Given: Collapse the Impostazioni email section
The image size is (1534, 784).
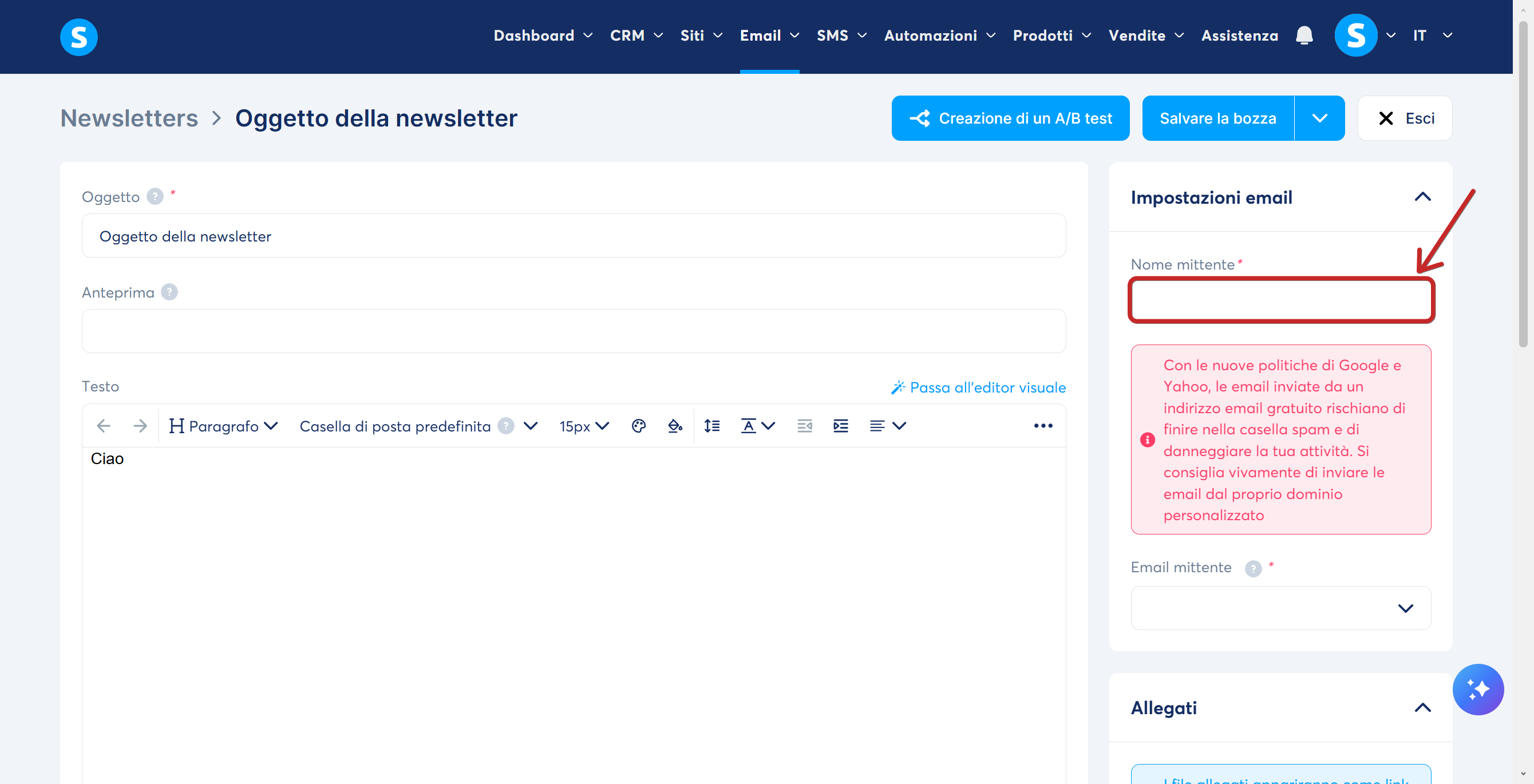Looking at the screenshot, I should (x=1422, y=197).
